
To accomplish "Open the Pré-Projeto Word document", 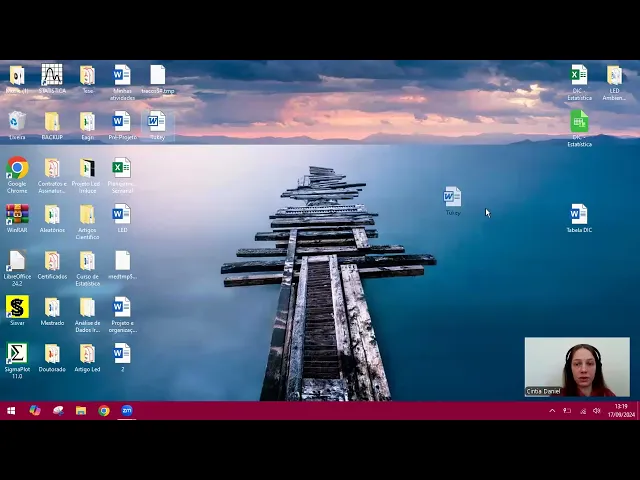I will tap(122, 125).
